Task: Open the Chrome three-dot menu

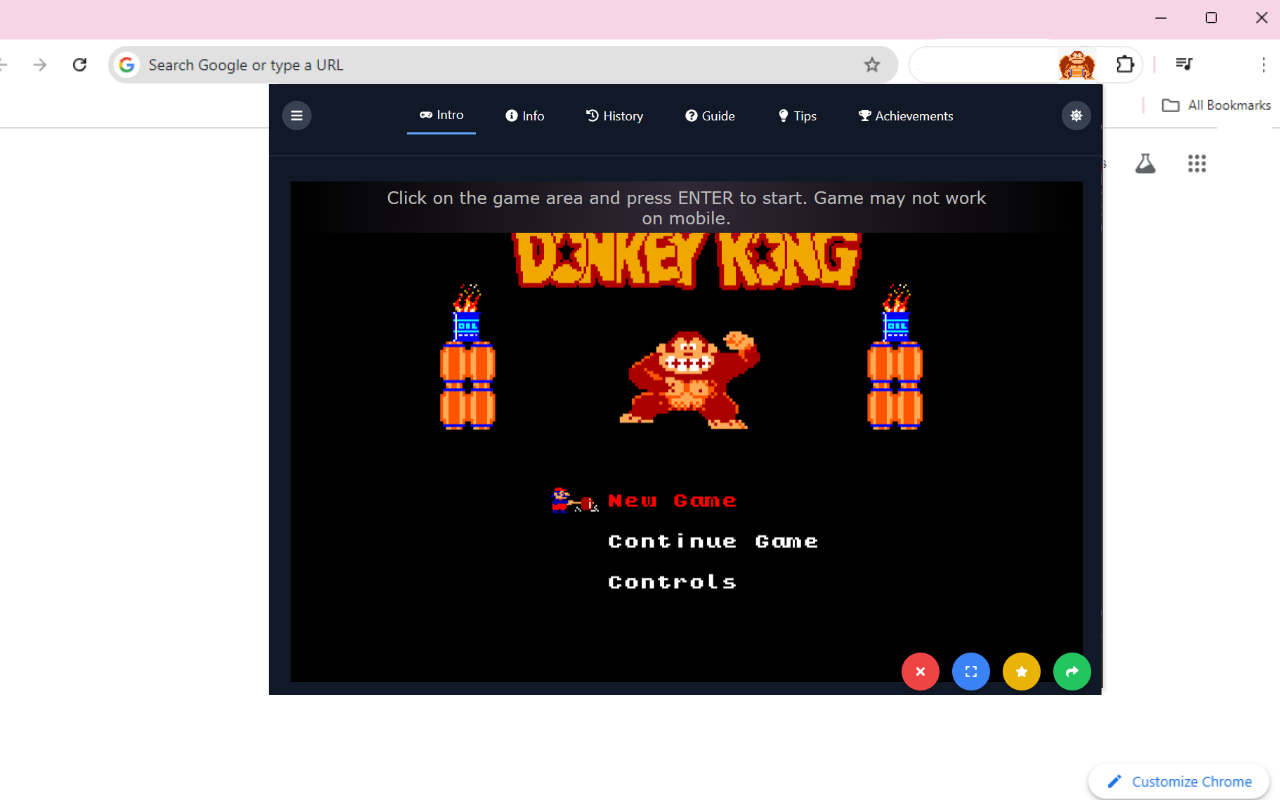Action: click(x=1264, y=64)
